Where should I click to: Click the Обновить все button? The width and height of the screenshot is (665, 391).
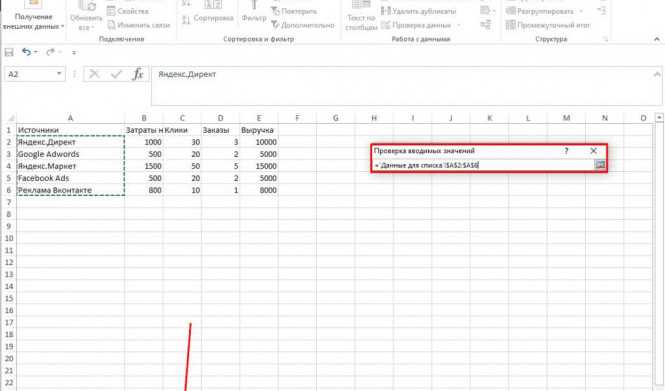point(86,17)
